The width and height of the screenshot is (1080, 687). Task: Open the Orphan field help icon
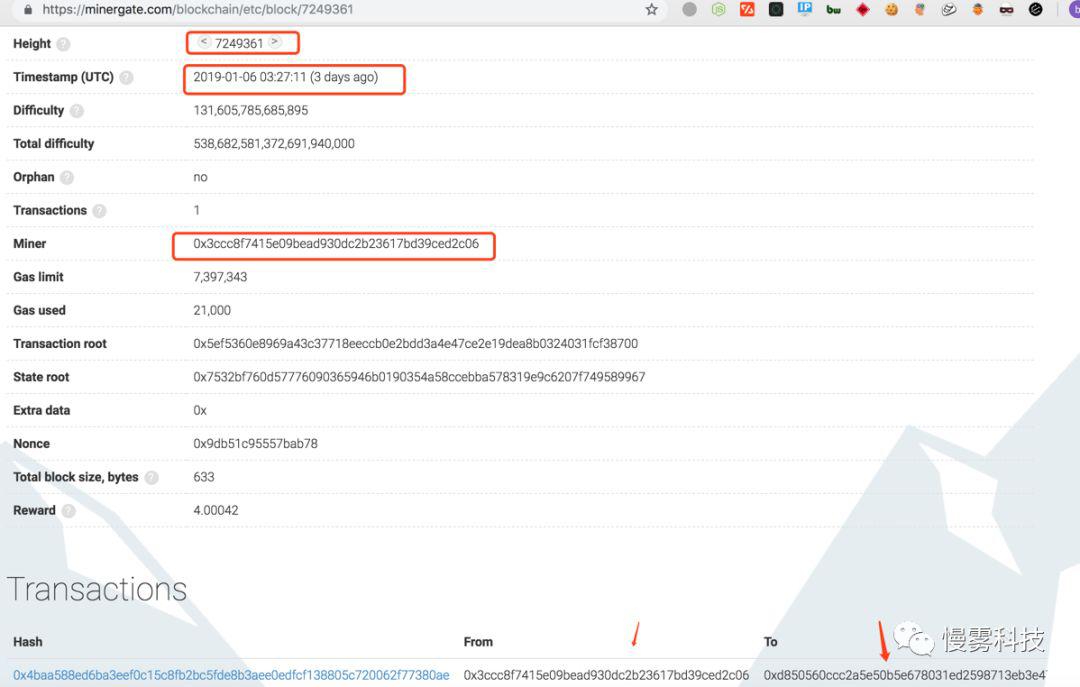[67, 178]
